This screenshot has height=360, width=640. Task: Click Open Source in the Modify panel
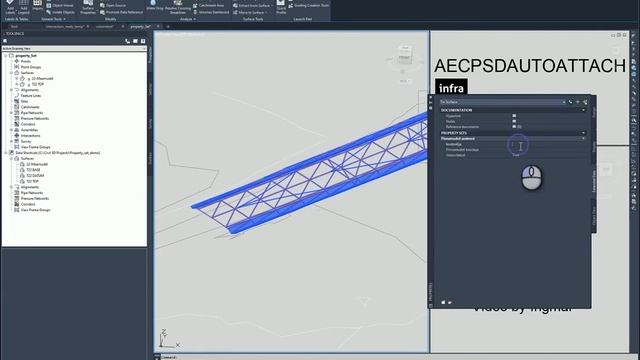[x=113, y=6]
